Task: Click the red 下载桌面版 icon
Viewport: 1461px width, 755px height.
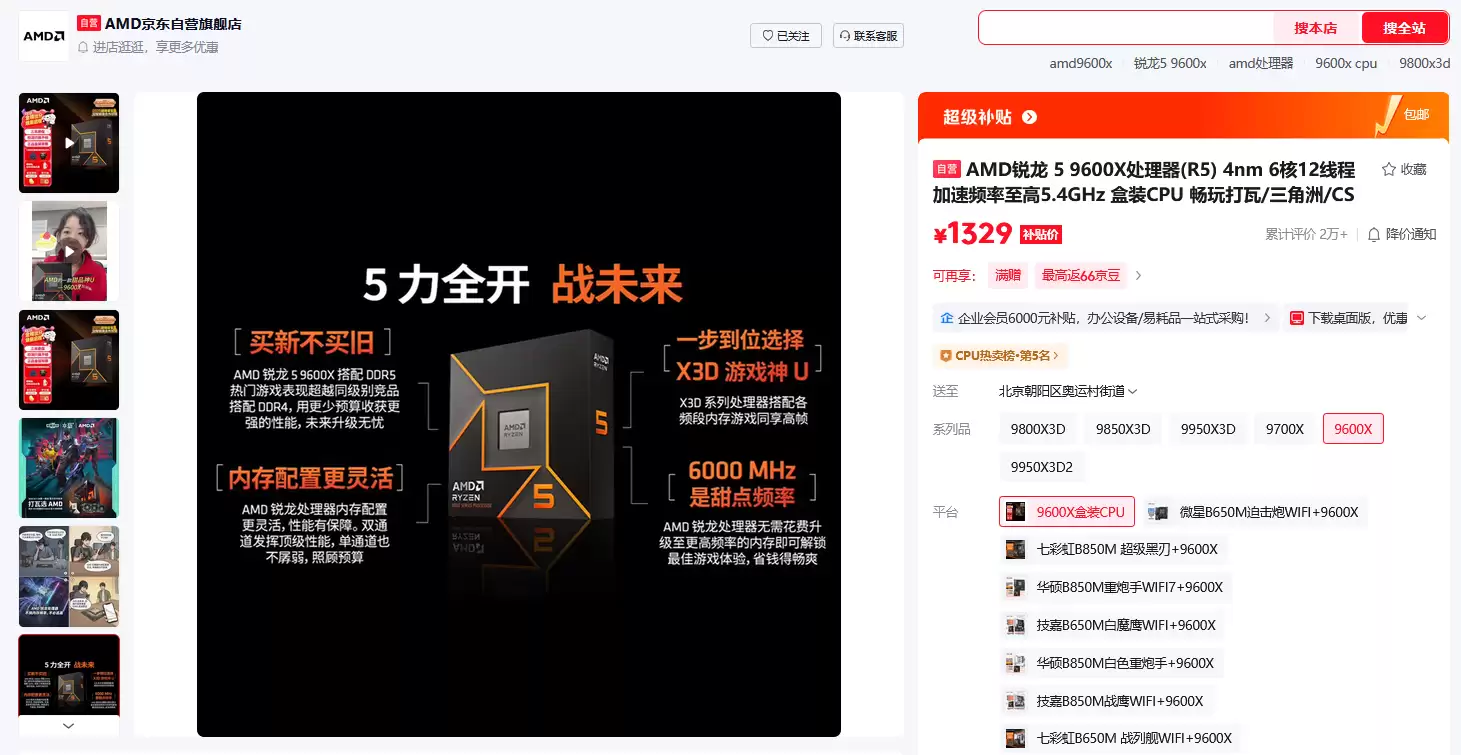Action: [1296, 318]
